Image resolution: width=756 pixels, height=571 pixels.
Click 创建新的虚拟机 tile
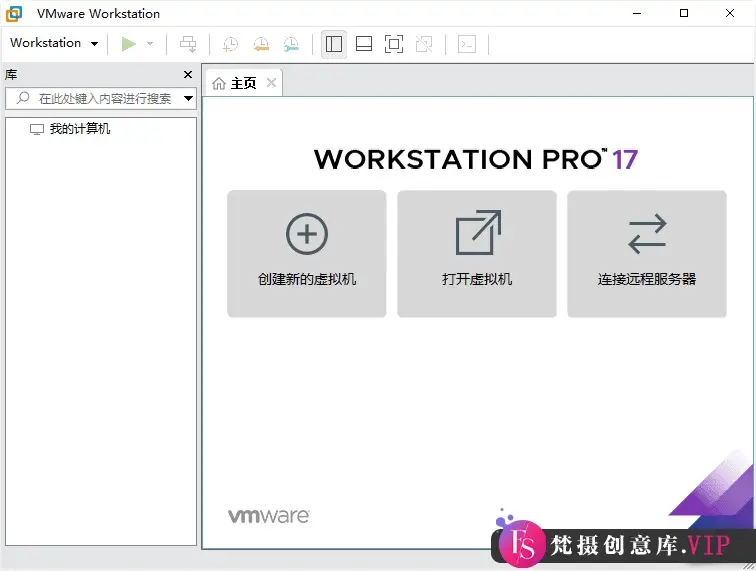(307, 254)
